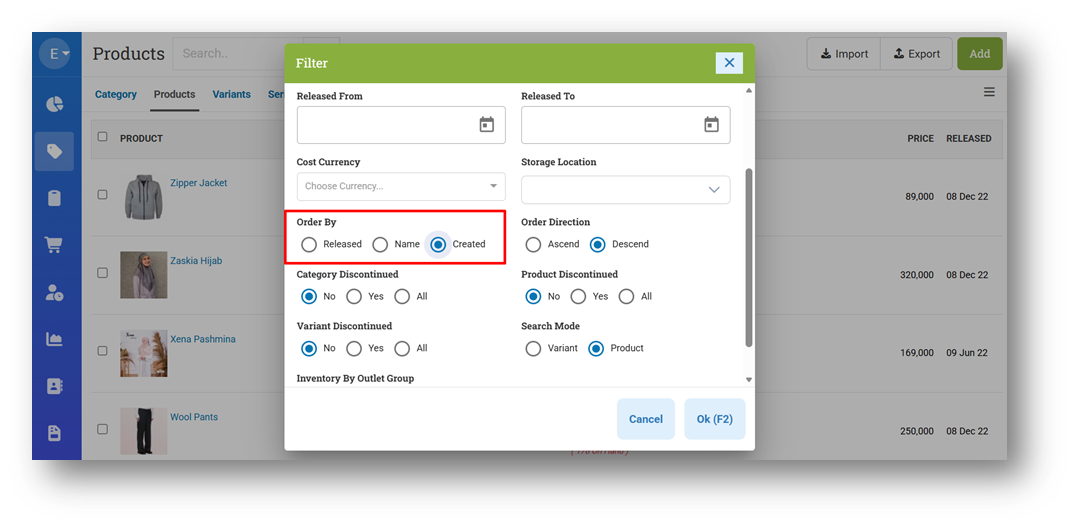
Task: Set Category Discontinued to Yes
Action: [x=353, y=297]
